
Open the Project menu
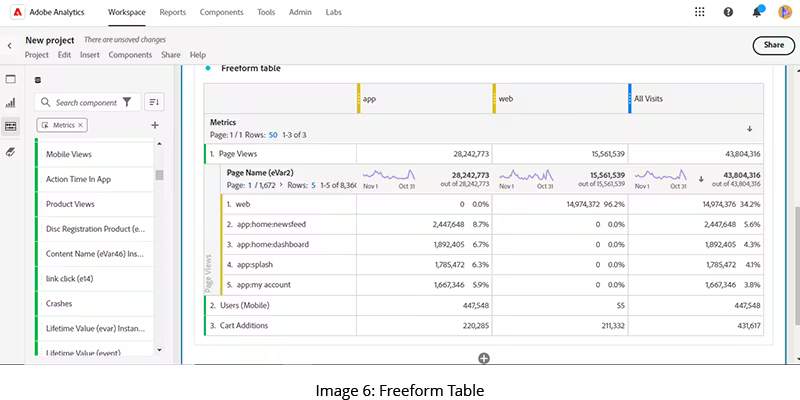[x=37, y=55]
